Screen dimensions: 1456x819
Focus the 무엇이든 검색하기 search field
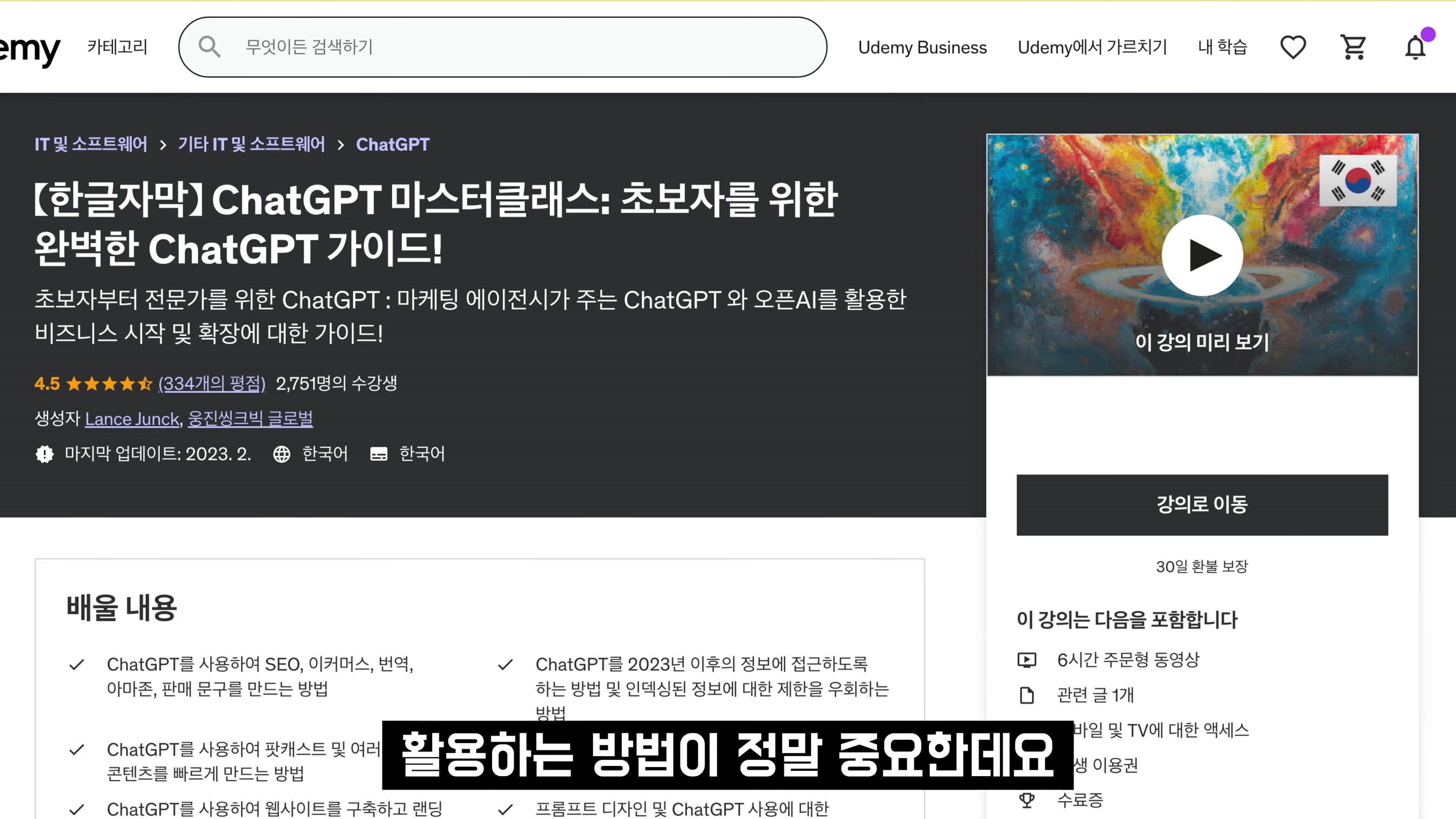tap(503, 47)
